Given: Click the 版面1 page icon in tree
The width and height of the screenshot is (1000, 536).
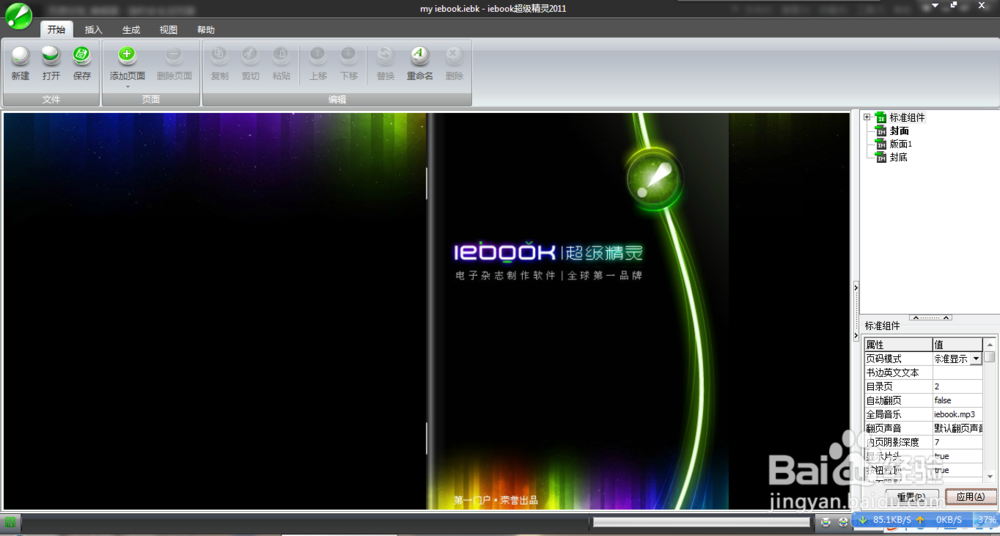Looking at the screenshot, I should pos(881,144).
